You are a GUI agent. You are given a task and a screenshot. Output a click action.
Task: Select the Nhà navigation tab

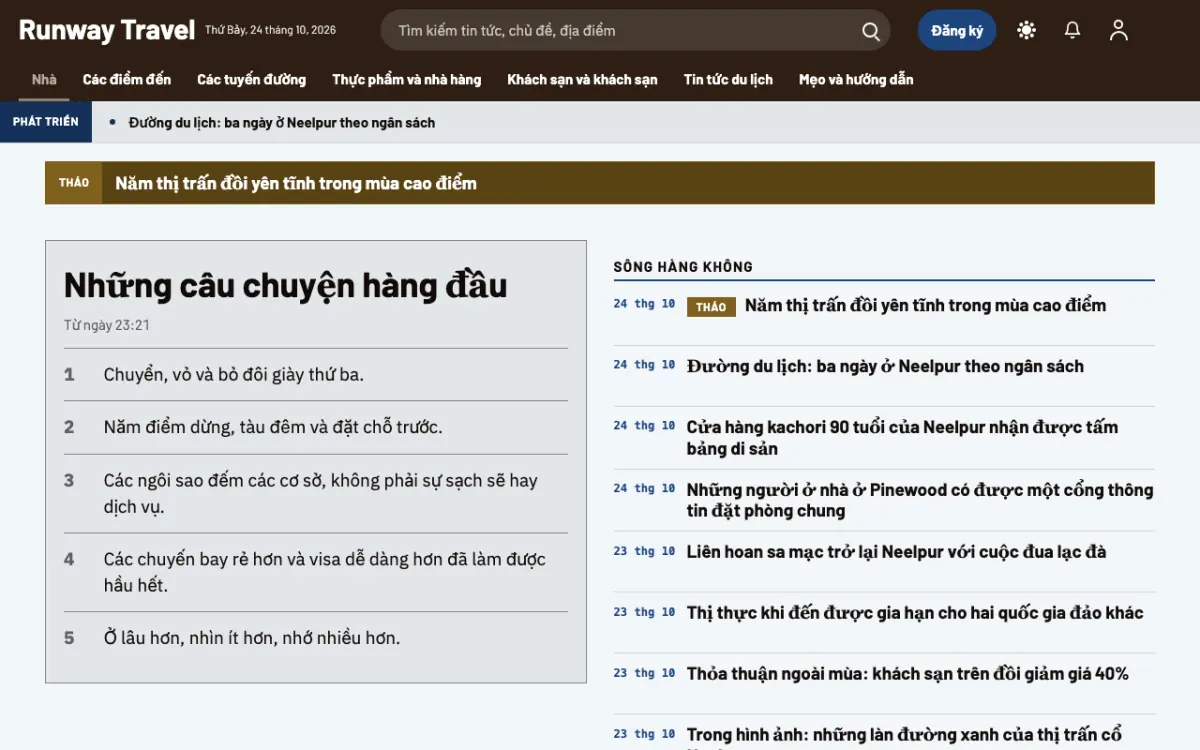[44, 80]
